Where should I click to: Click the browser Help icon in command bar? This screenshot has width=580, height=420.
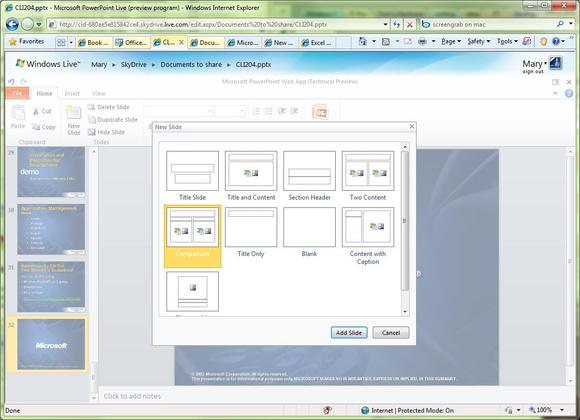click(556, 41)
